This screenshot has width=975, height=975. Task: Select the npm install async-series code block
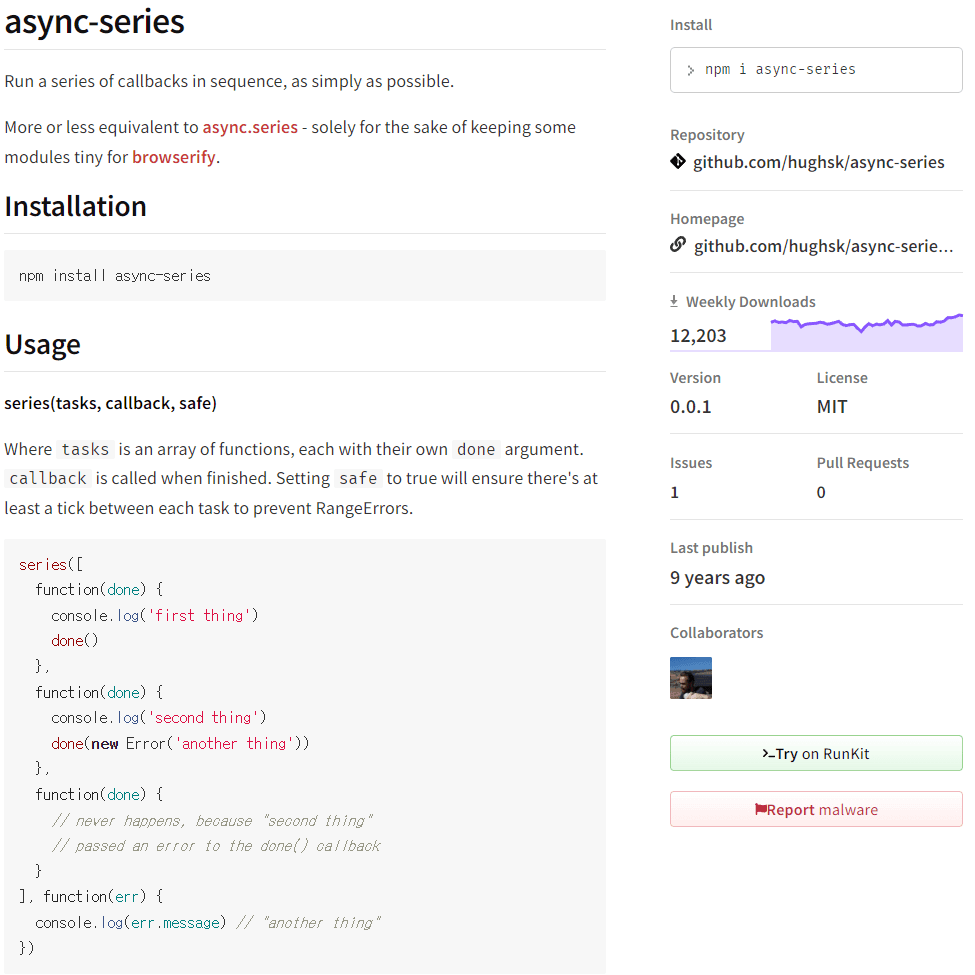(x=305, y=275)
